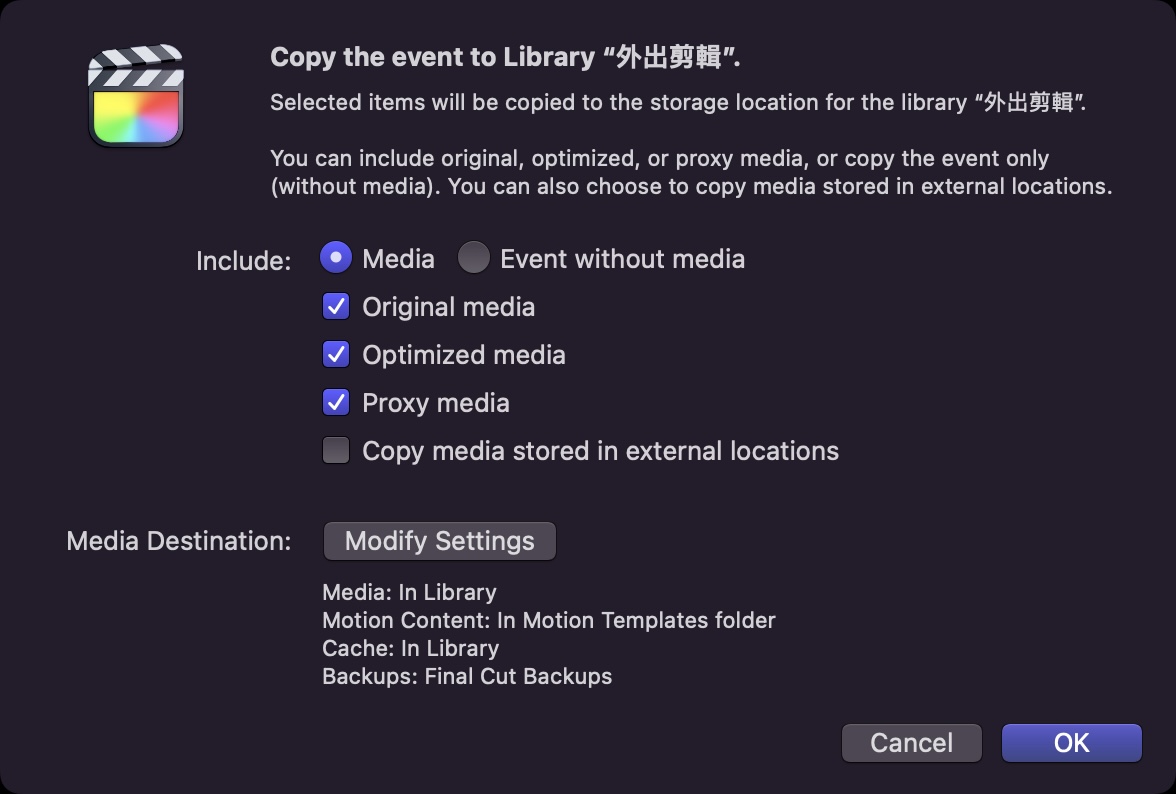
Task: Click the "Media Destination:" label
Action: 178,541
